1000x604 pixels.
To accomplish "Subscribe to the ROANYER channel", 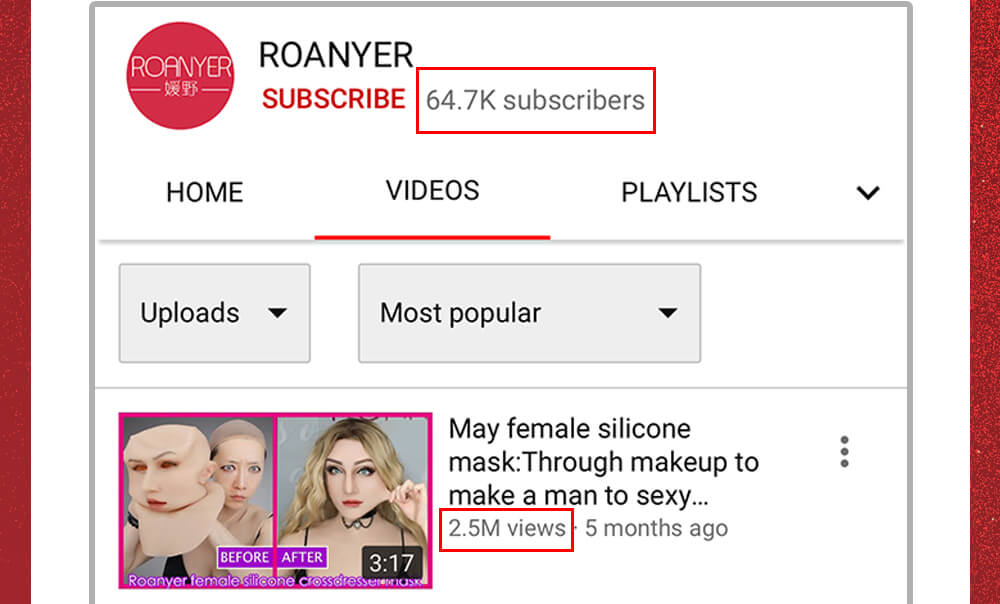I will pos(334,99).
